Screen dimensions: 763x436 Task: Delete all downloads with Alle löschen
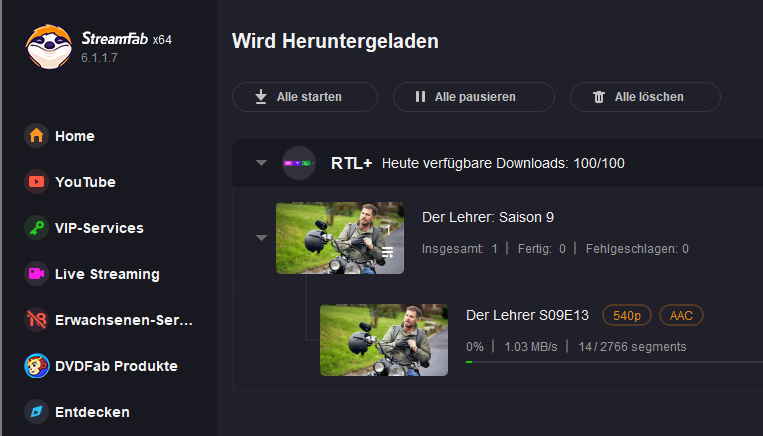point(645,97)
